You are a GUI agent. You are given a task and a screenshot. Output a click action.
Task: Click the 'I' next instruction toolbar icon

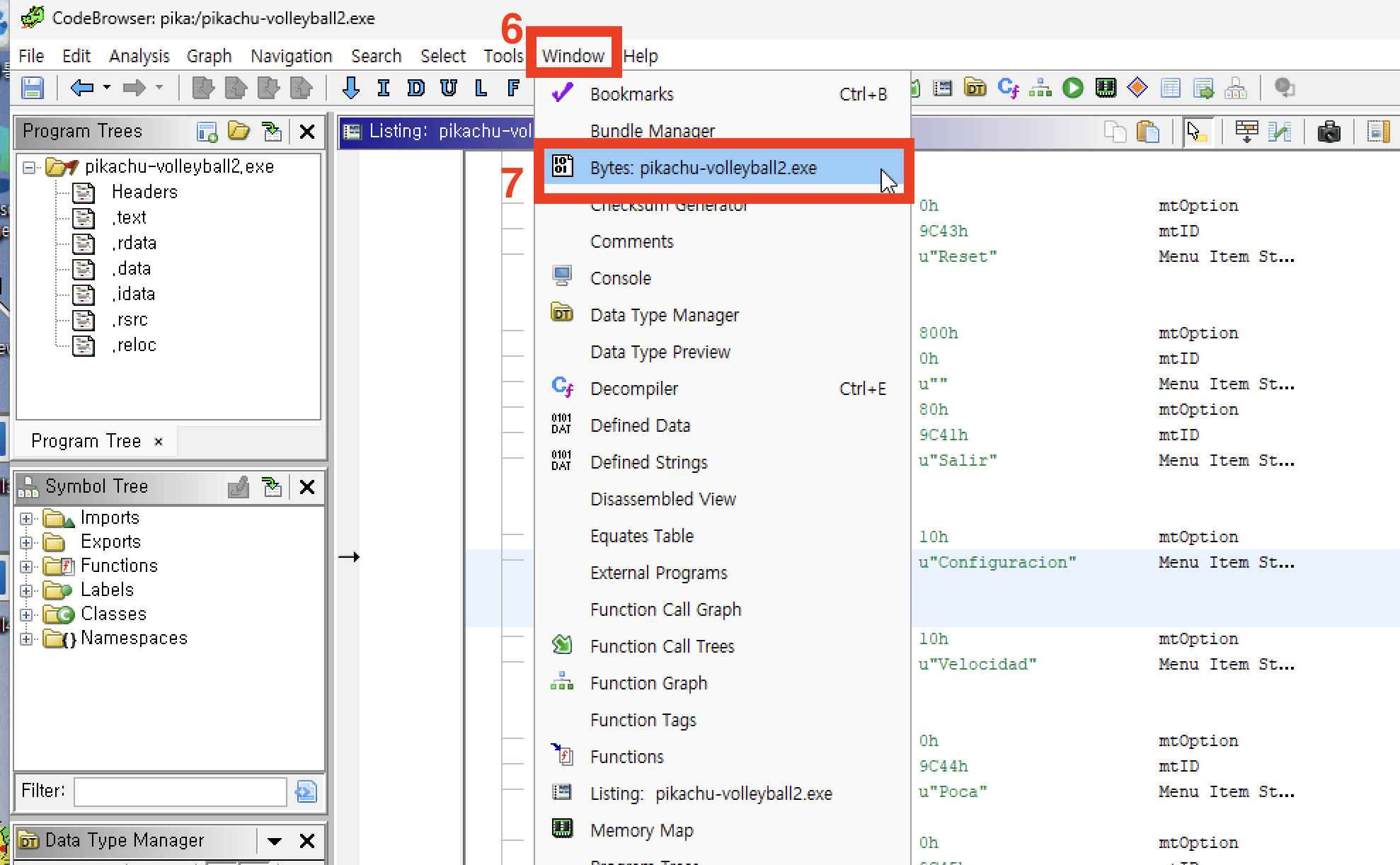pos(384,88)
